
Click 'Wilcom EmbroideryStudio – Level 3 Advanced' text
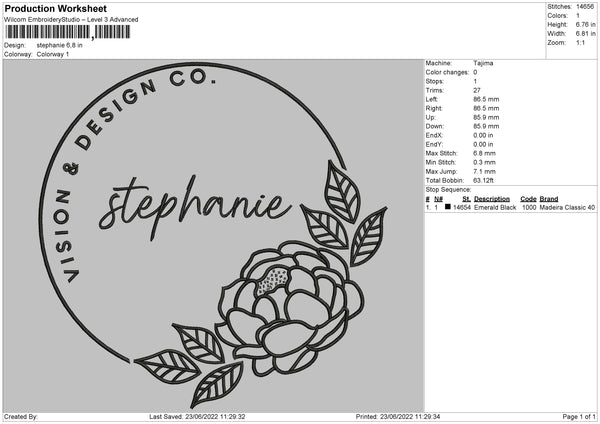[x=71, y=20]
